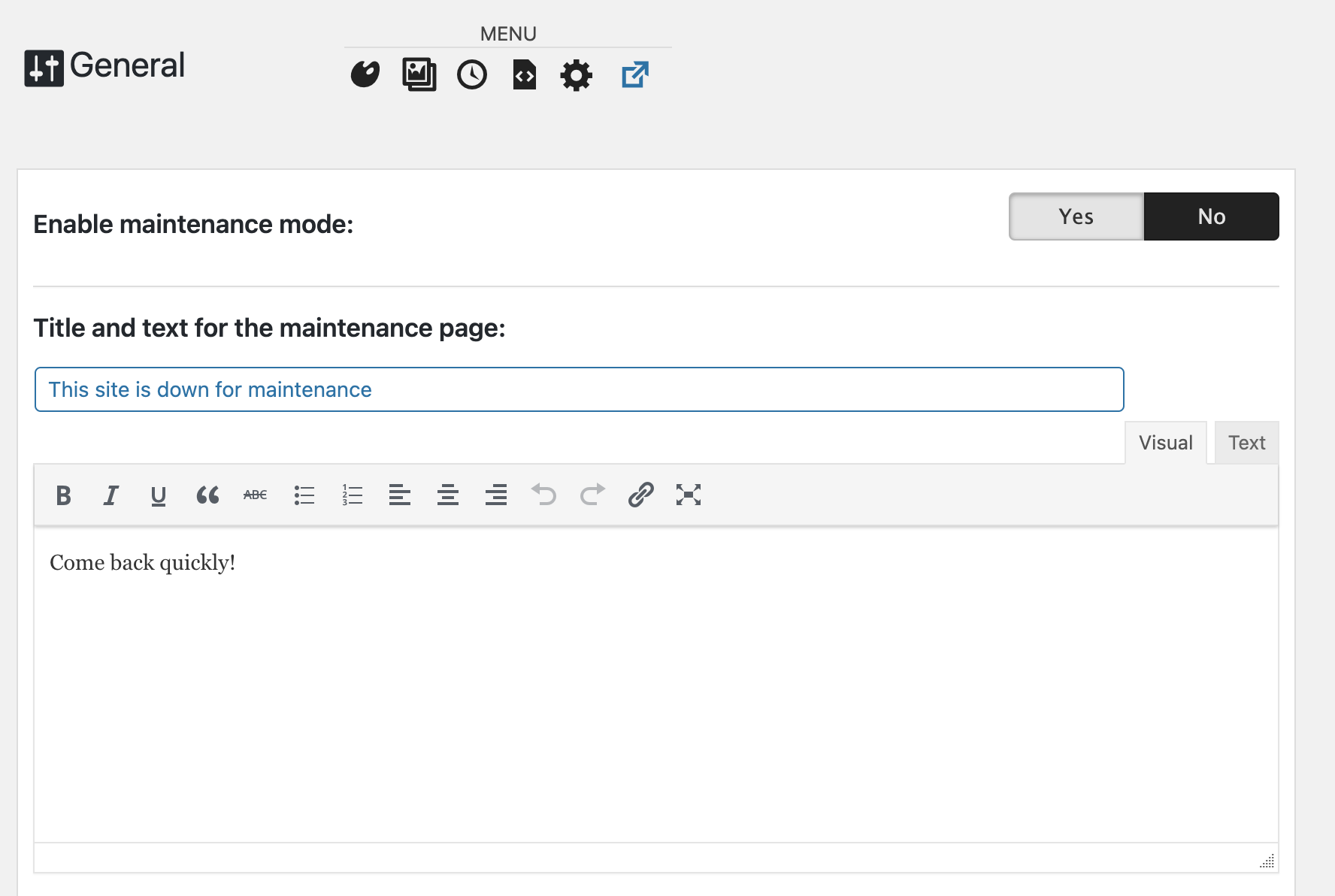Align text right

pos(496,495)
